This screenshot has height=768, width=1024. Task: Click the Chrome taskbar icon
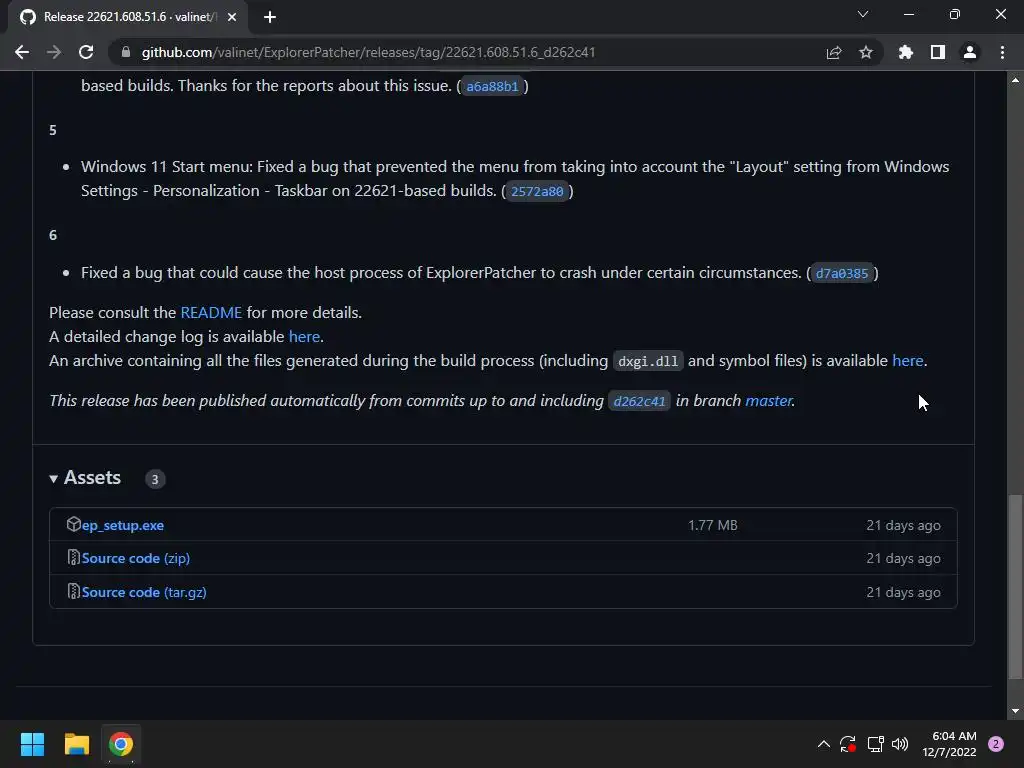pos(121,744)
